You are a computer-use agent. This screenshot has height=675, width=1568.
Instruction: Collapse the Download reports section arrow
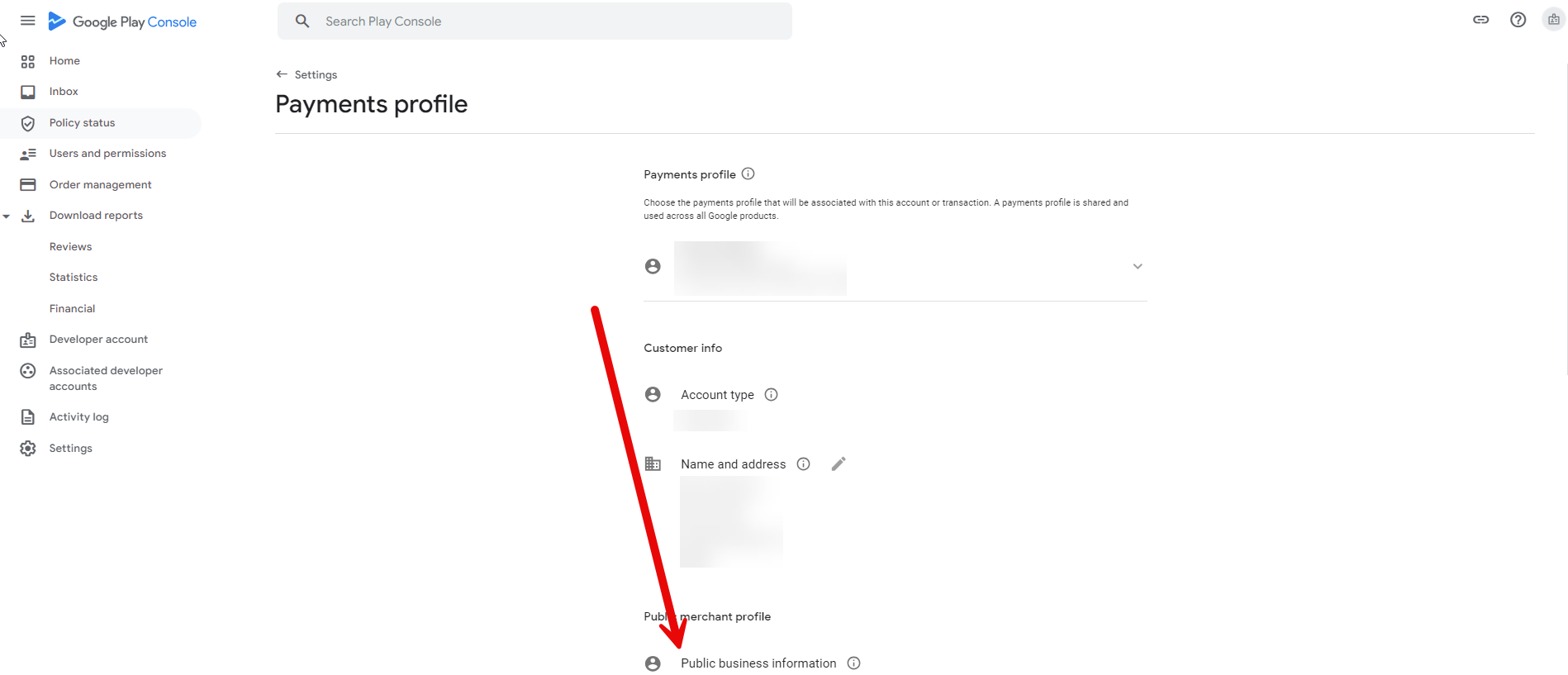point(7,216)
